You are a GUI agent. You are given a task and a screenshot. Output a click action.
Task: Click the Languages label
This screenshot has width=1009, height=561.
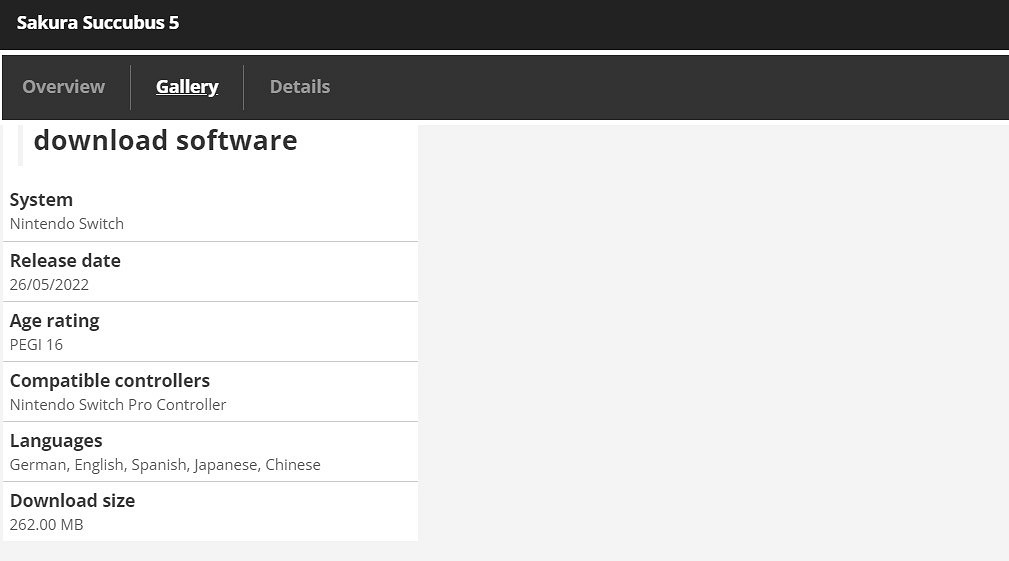tap(56, 440)
